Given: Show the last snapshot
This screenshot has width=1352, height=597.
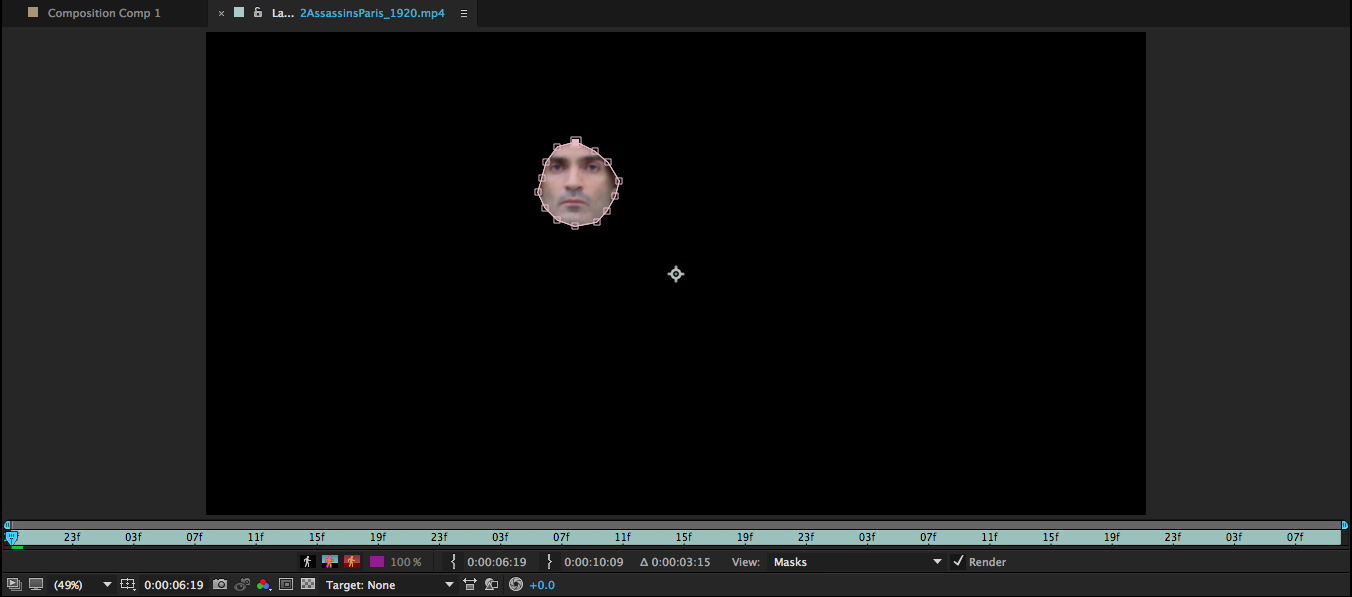Looking at the screenshot, I should (242, 584).
